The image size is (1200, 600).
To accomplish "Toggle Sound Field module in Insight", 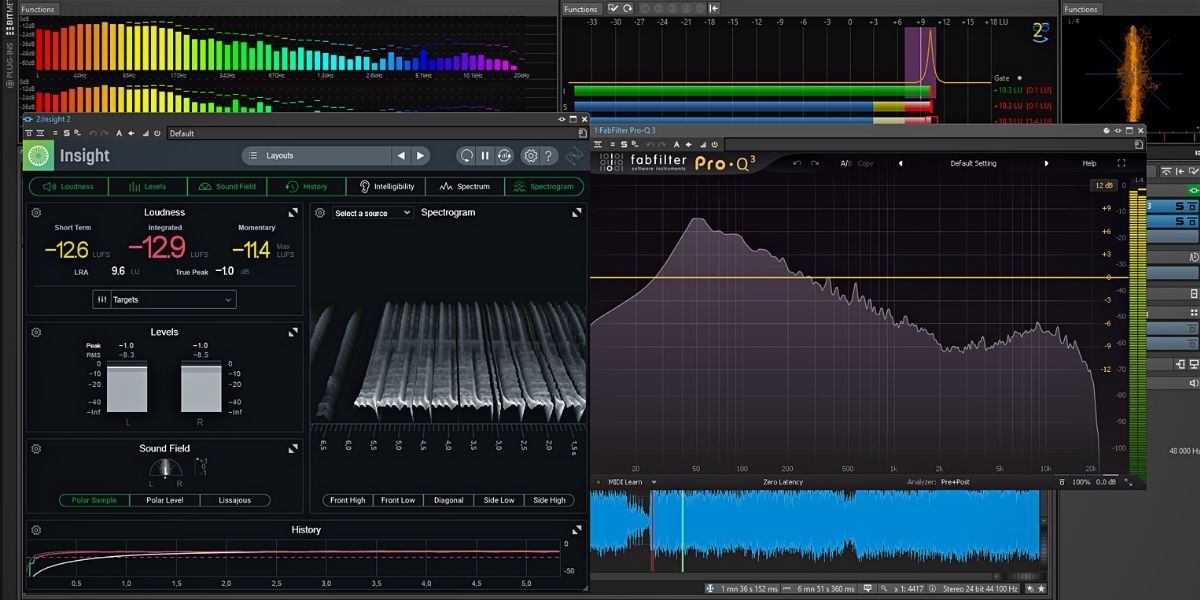I will click(226, 186).
